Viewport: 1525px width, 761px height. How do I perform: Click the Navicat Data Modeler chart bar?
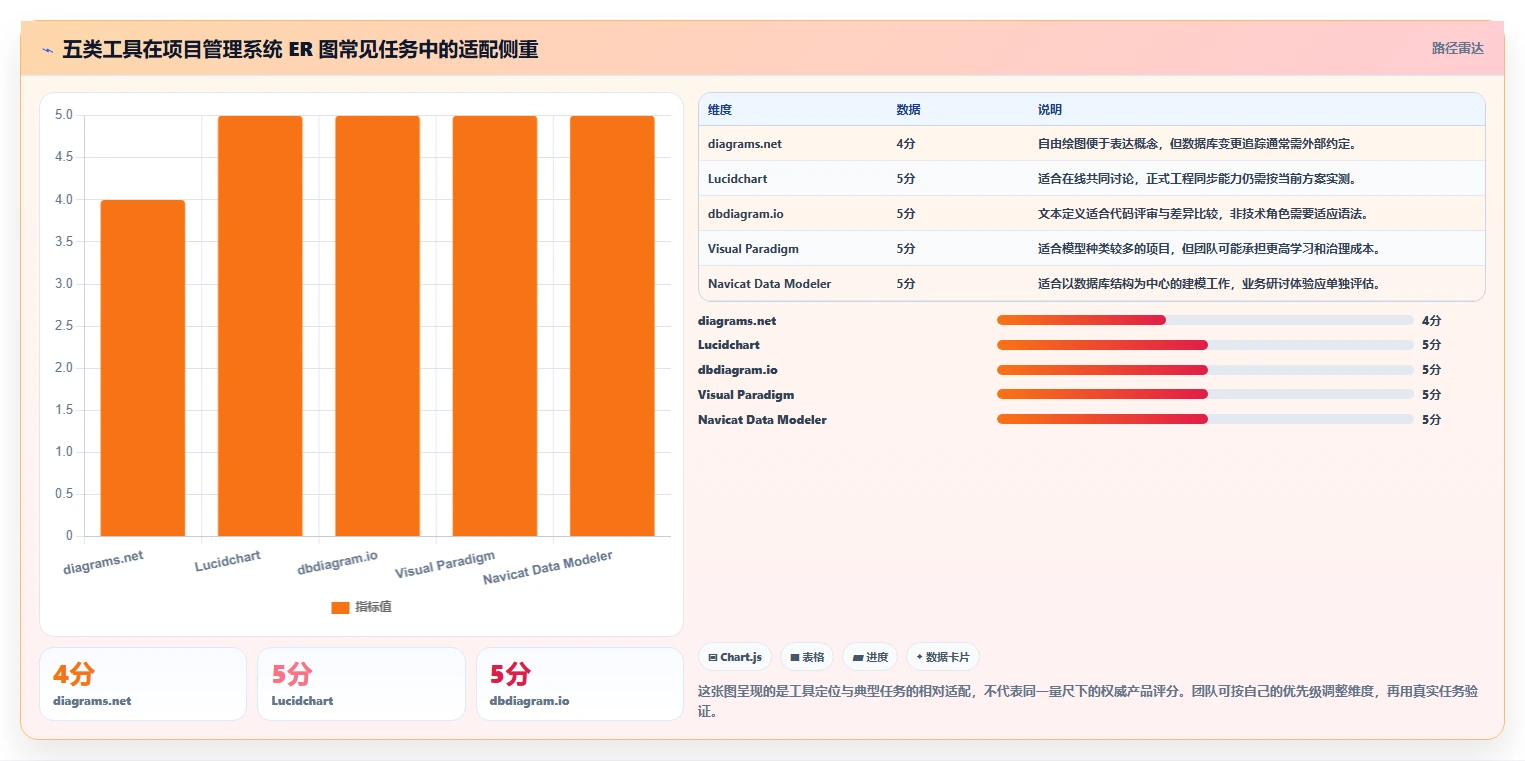(612, 326)
